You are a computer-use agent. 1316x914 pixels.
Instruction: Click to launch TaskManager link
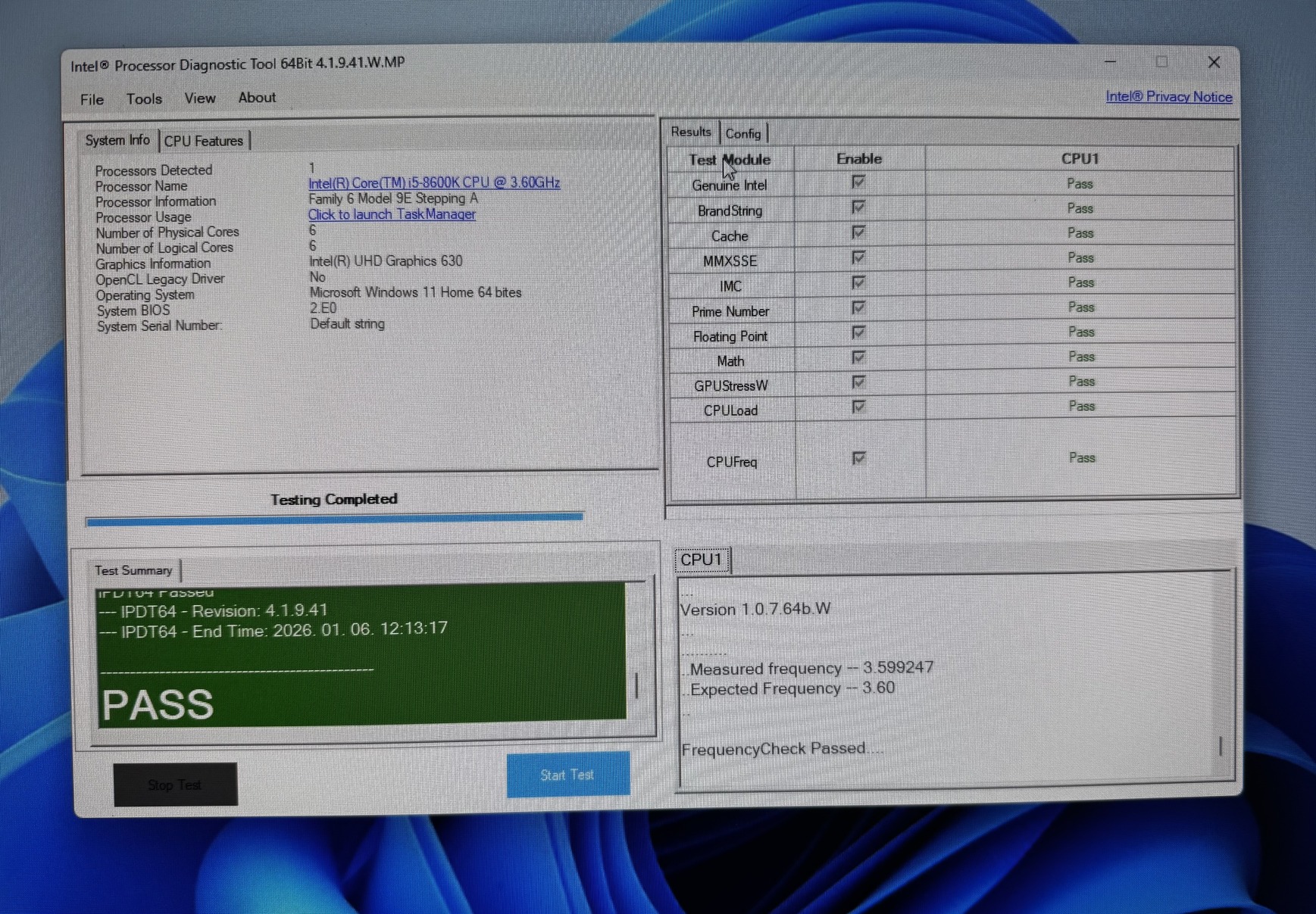[x=392, y=214]
